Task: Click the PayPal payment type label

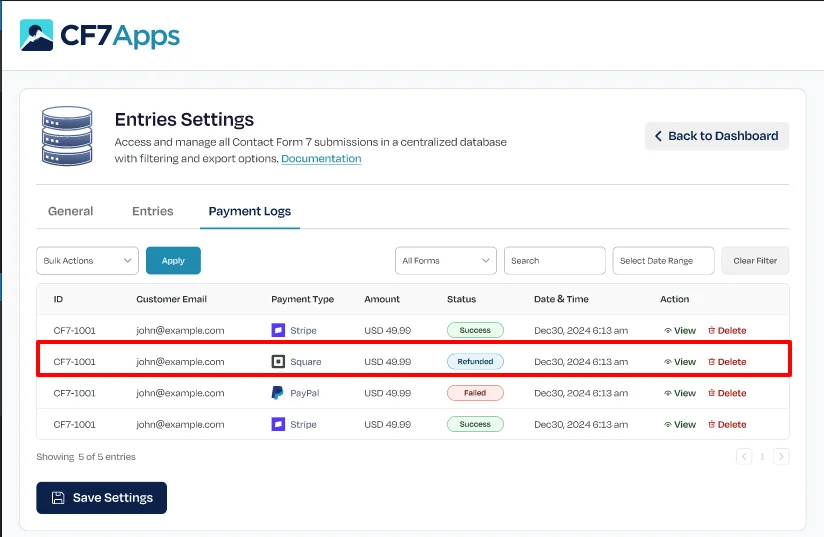Action: click(305, 393)
